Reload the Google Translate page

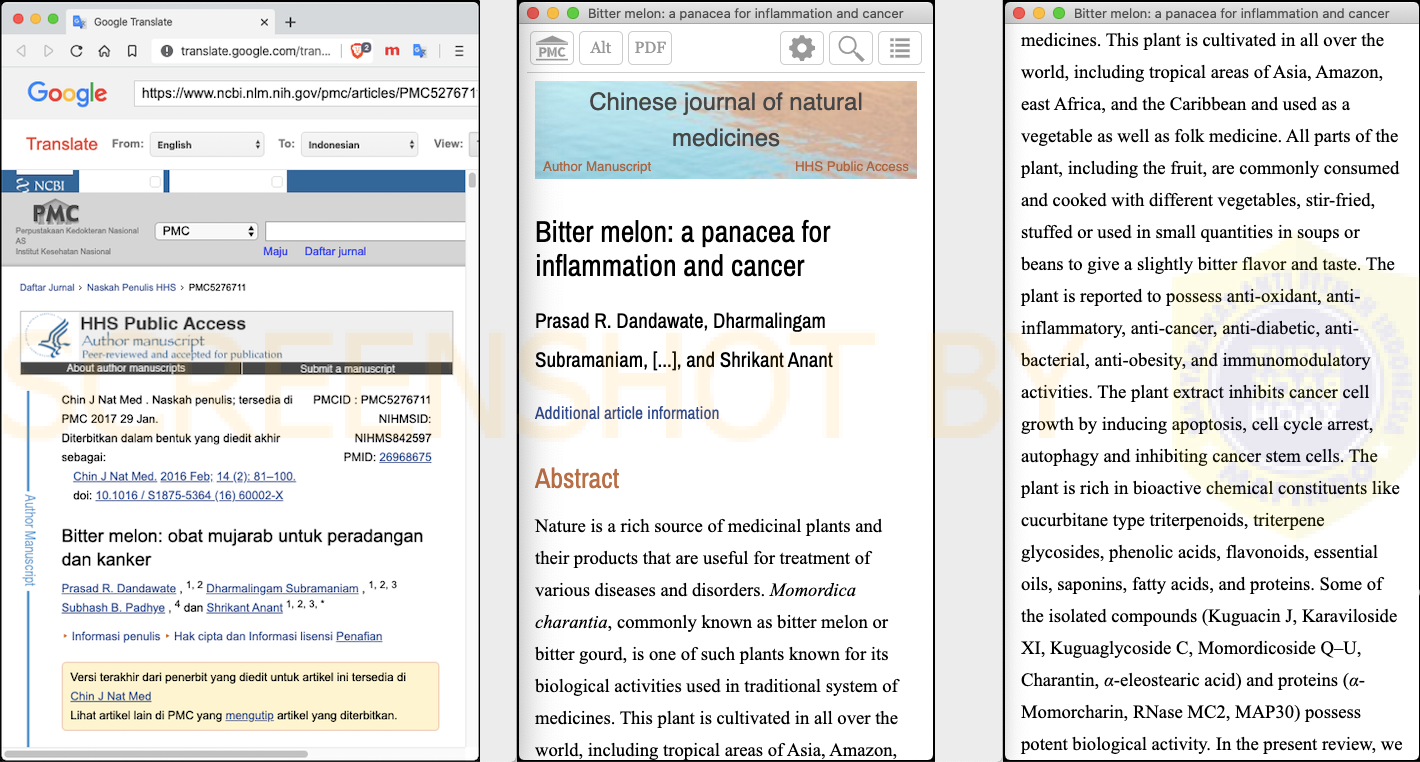tap(76, 51)
